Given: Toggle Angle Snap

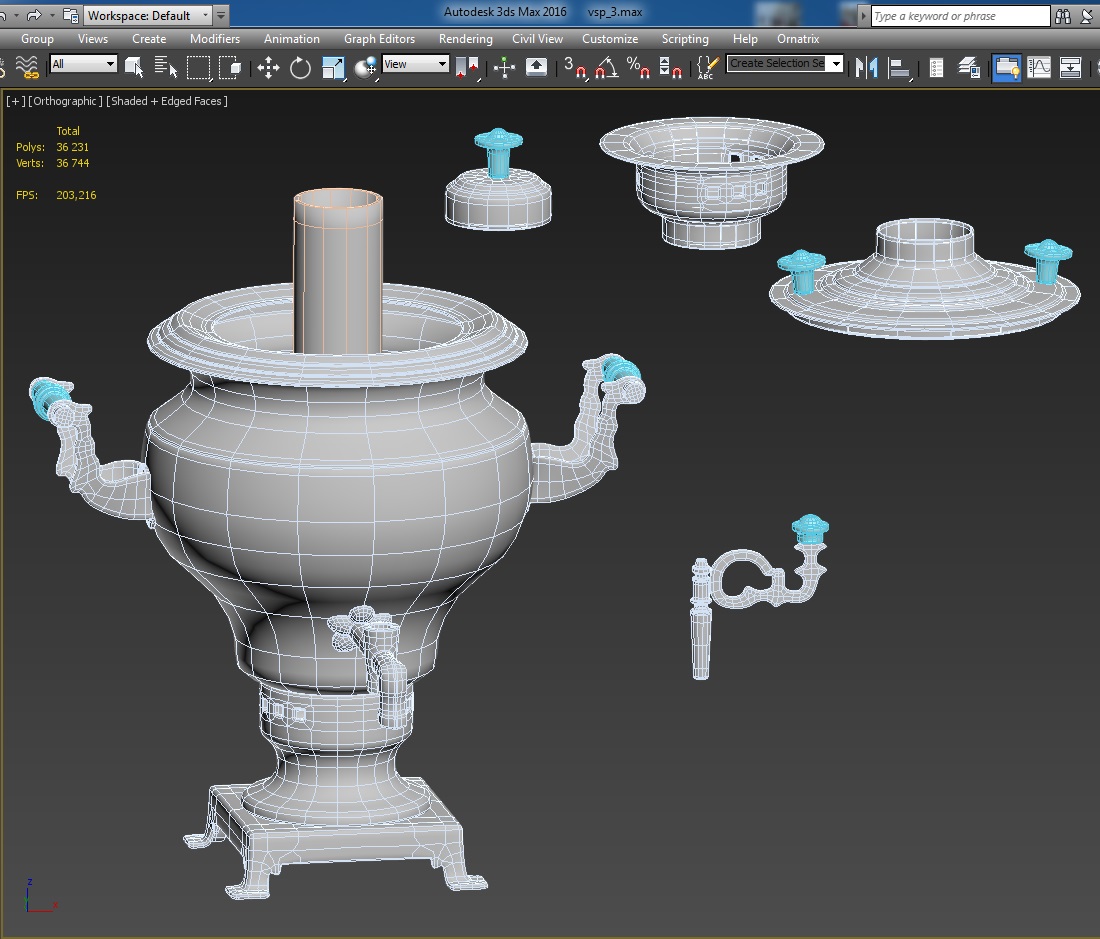Looking at the screenshot, I should tap(606, 68).
